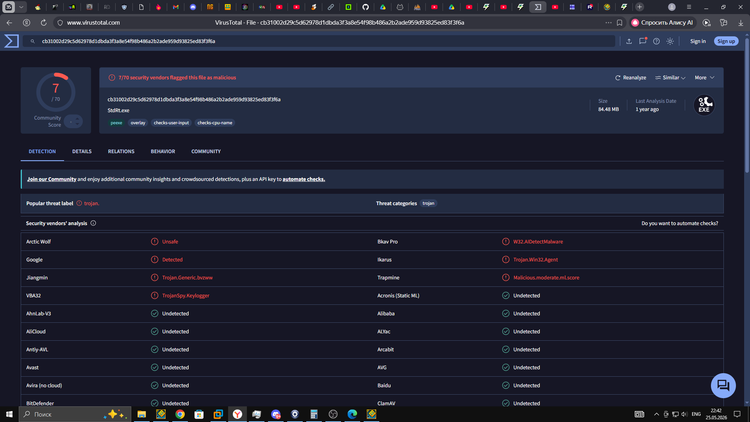Vote on the Community Score toggle

point(73,122)
